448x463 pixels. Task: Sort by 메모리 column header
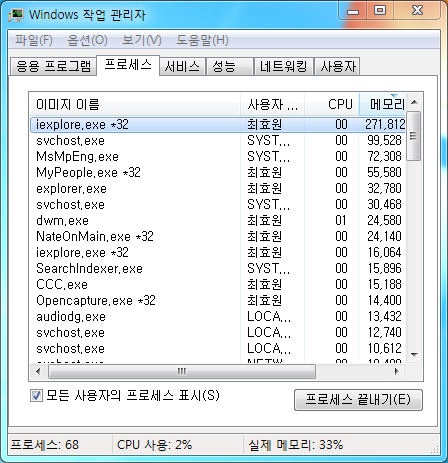click(382, 104)
